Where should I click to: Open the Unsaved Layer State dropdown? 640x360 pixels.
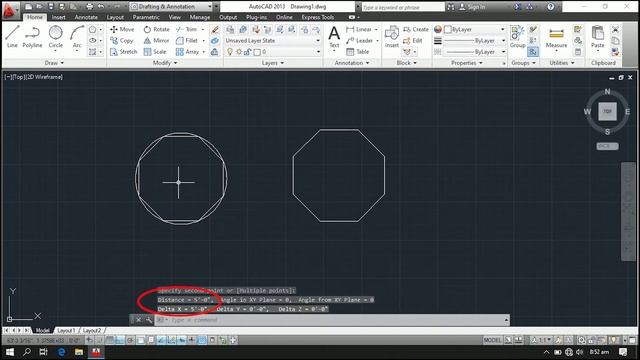point(273,40)
